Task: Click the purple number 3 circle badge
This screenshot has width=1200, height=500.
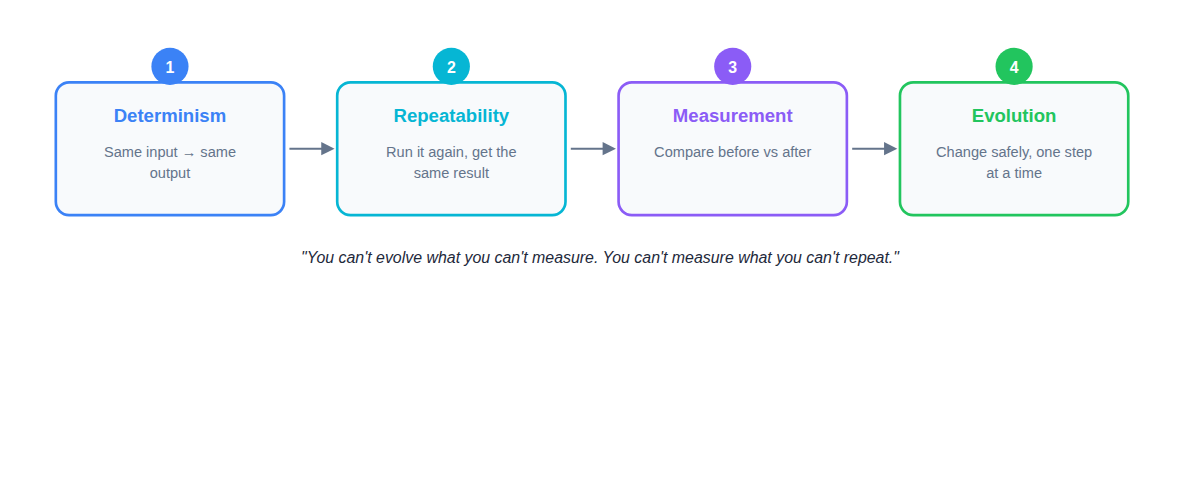Action: 732,67
